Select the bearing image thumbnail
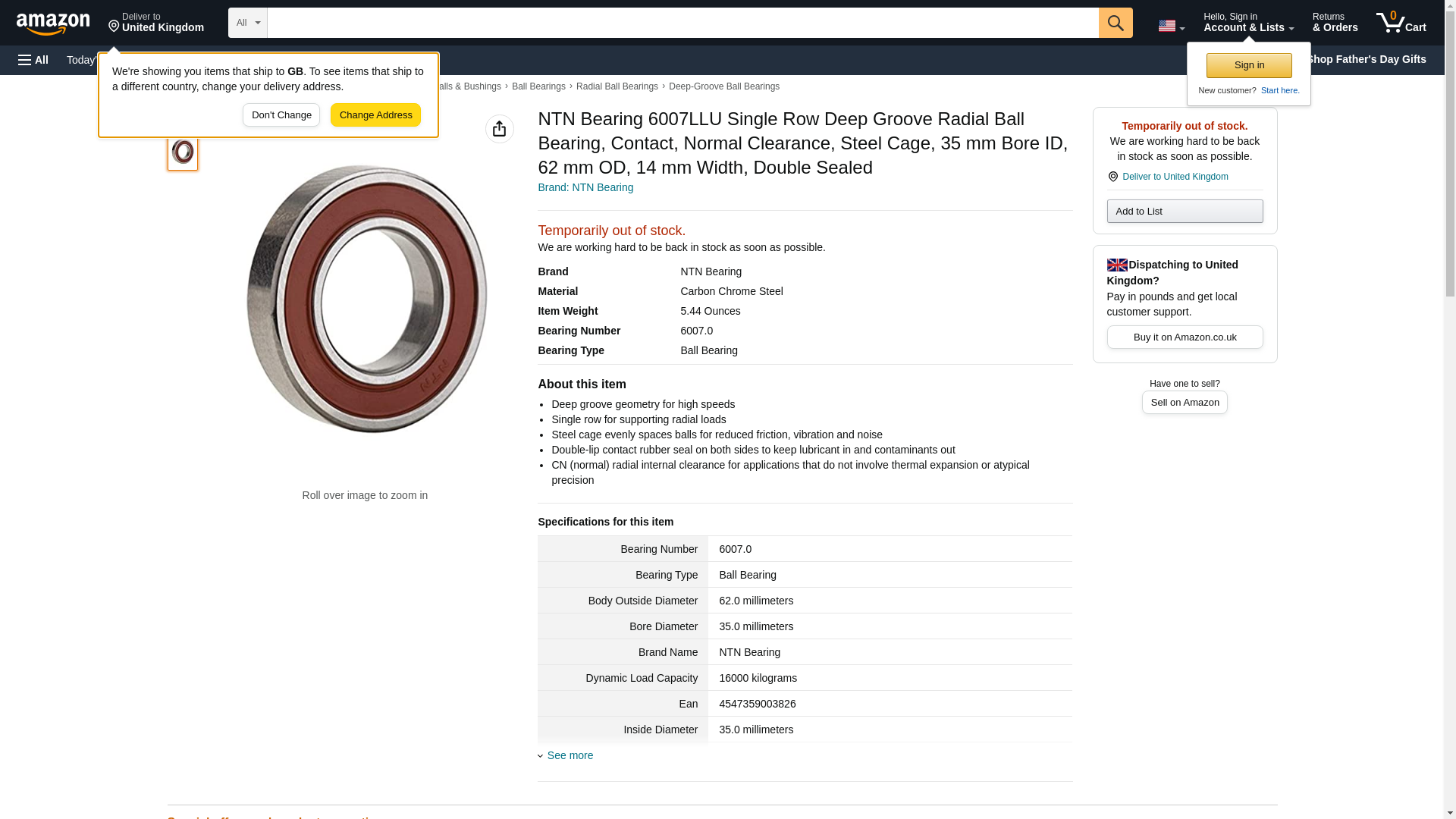Image resolution: width=1456 pixels, height=819 pixels. [x=183, y=152]
